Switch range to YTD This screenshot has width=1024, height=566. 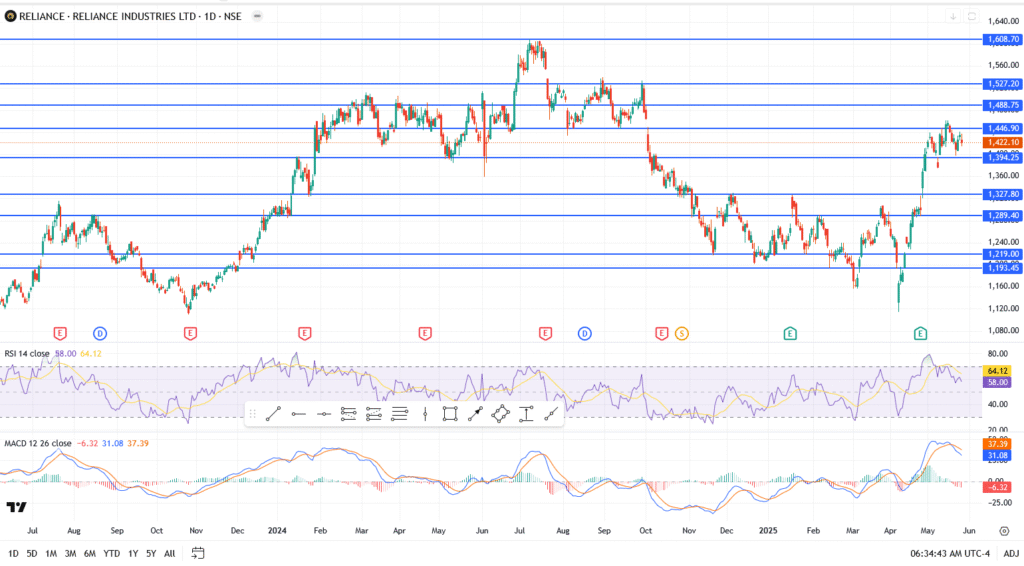(112, 554)
